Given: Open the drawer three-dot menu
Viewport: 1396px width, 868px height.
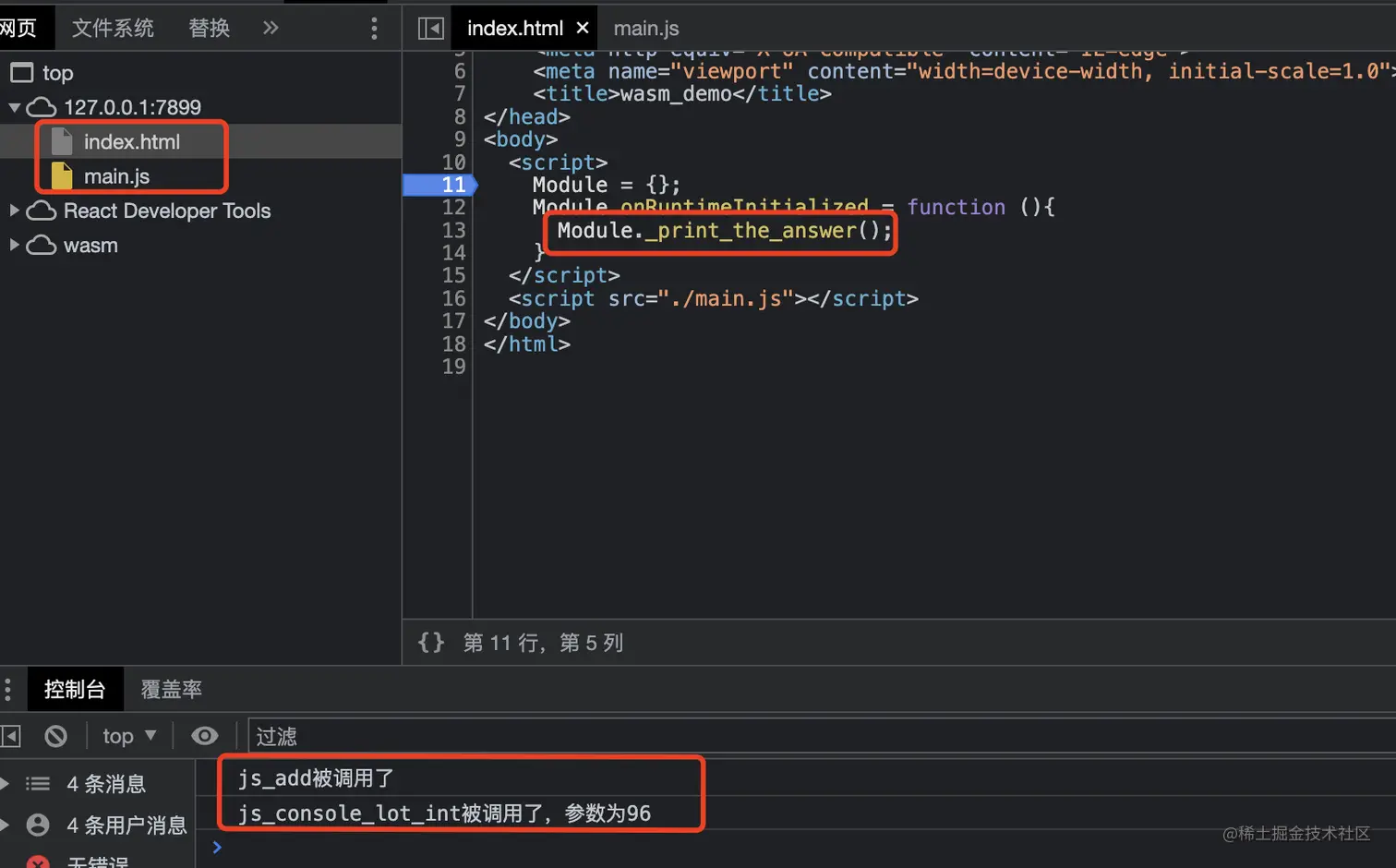Looking at the screenshot, I should click(7, 689).
